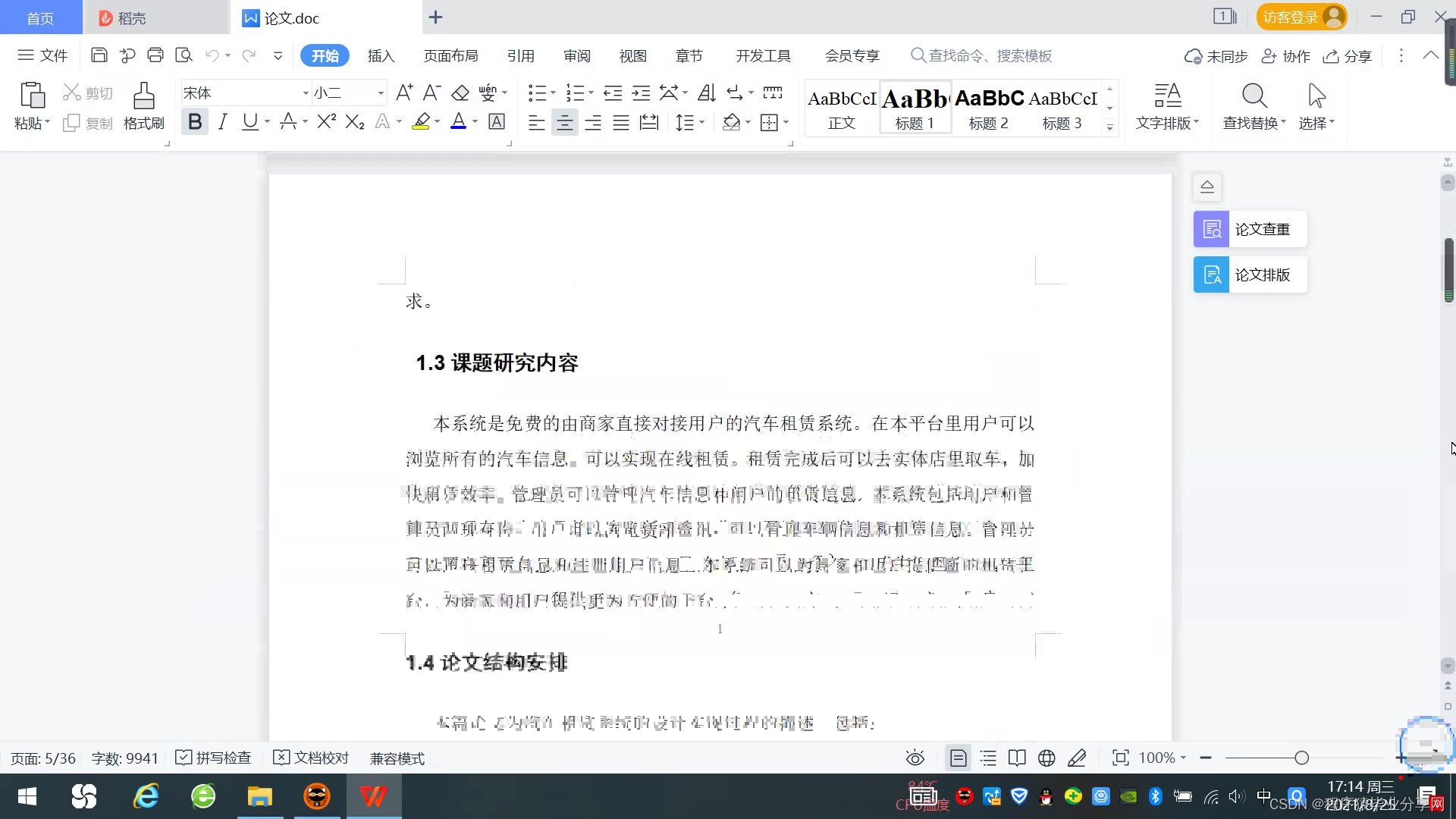Toggle italic formatting

click(222, 122)
